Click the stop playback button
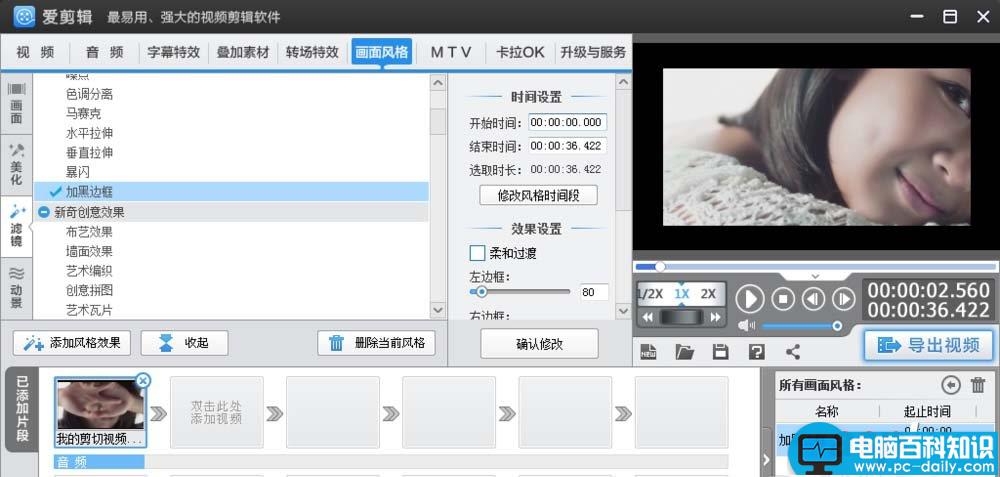 [783, 298]
